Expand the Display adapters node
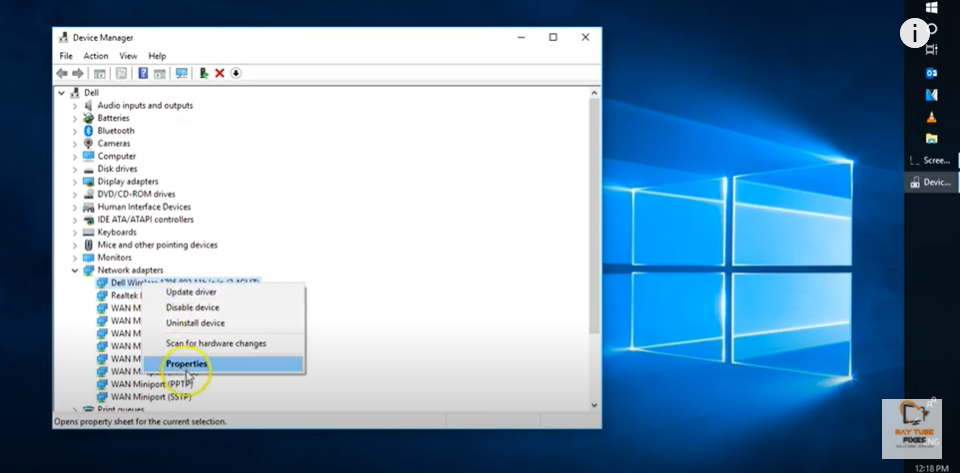The height and width of the screenshot is (473, 960). (75, 182)
